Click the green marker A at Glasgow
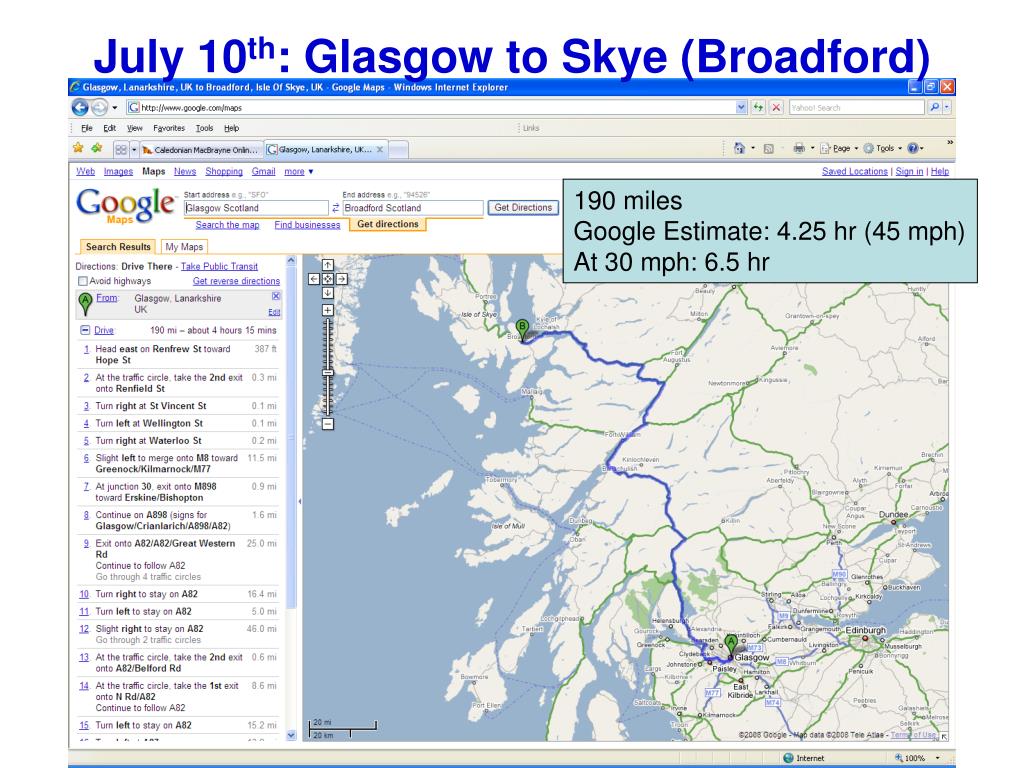 [x=731, y=643]
